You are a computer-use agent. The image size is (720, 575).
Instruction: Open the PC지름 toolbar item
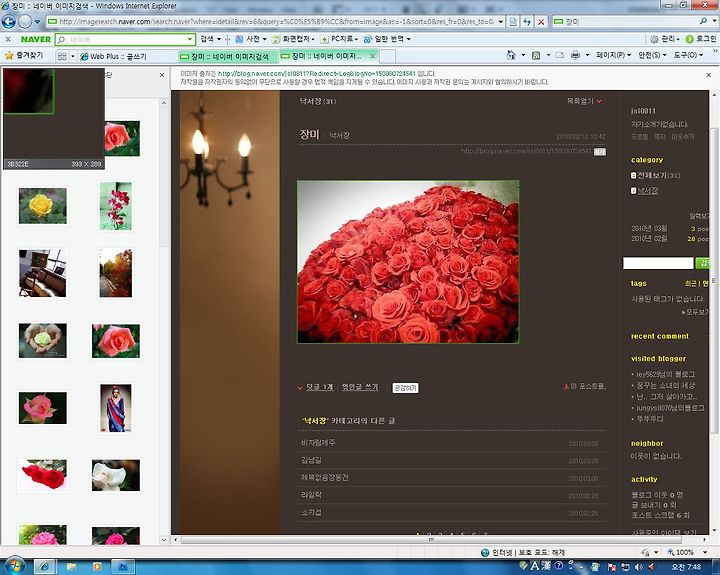[339, 39]
